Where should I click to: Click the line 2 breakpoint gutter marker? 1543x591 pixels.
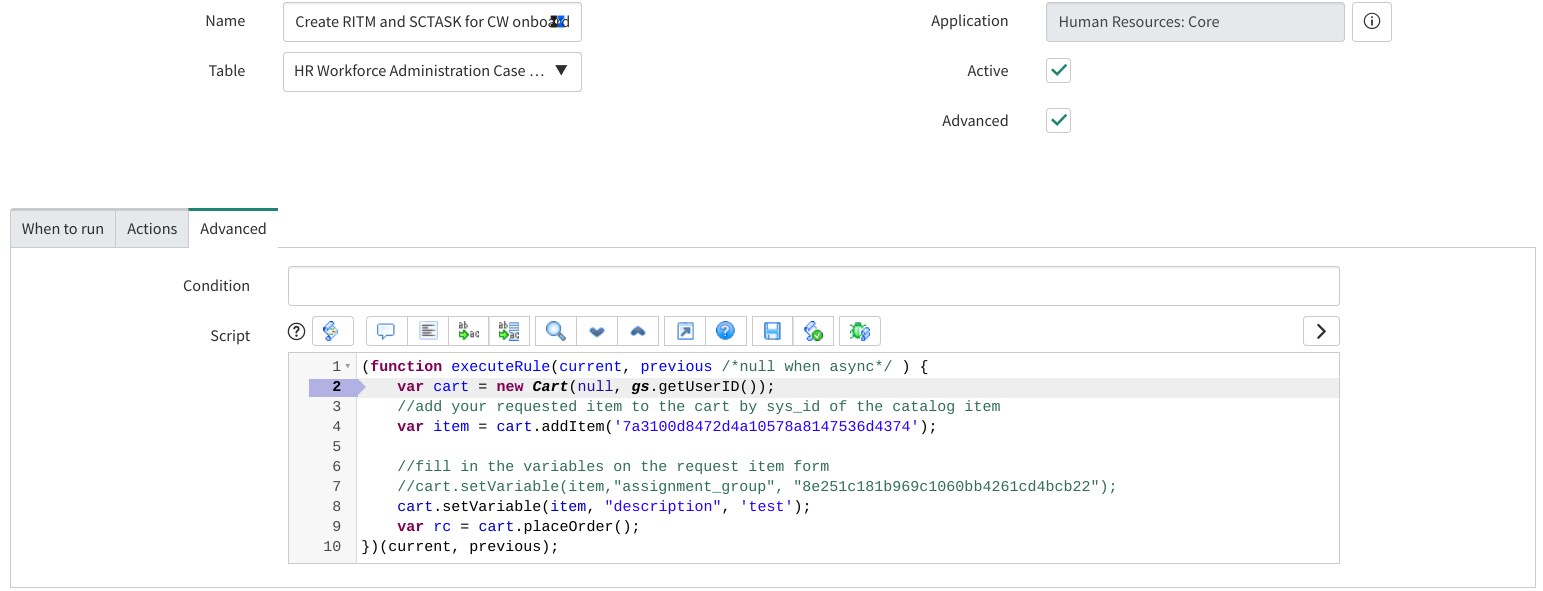[x=337, y=387]
